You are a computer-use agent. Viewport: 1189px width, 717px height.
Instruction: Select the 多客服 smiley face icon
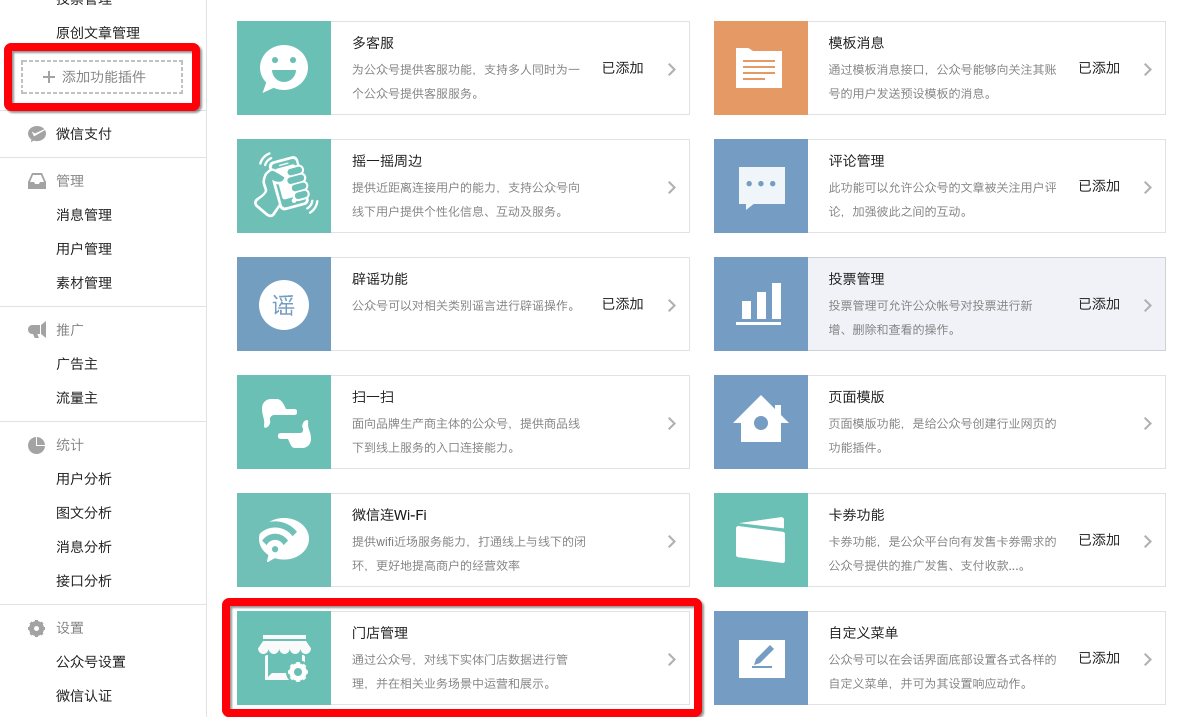[x=284, y=68]
